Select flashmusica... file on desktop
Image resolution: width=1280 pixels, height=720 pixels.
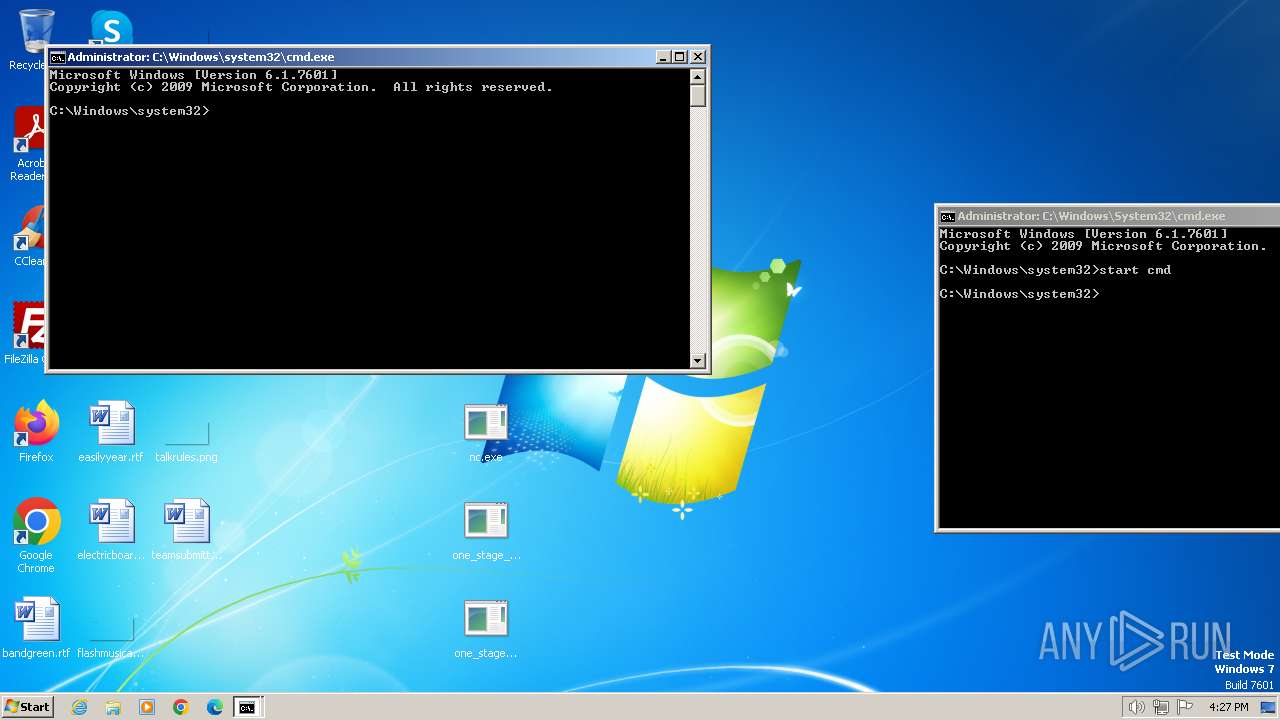click(111, 628)
